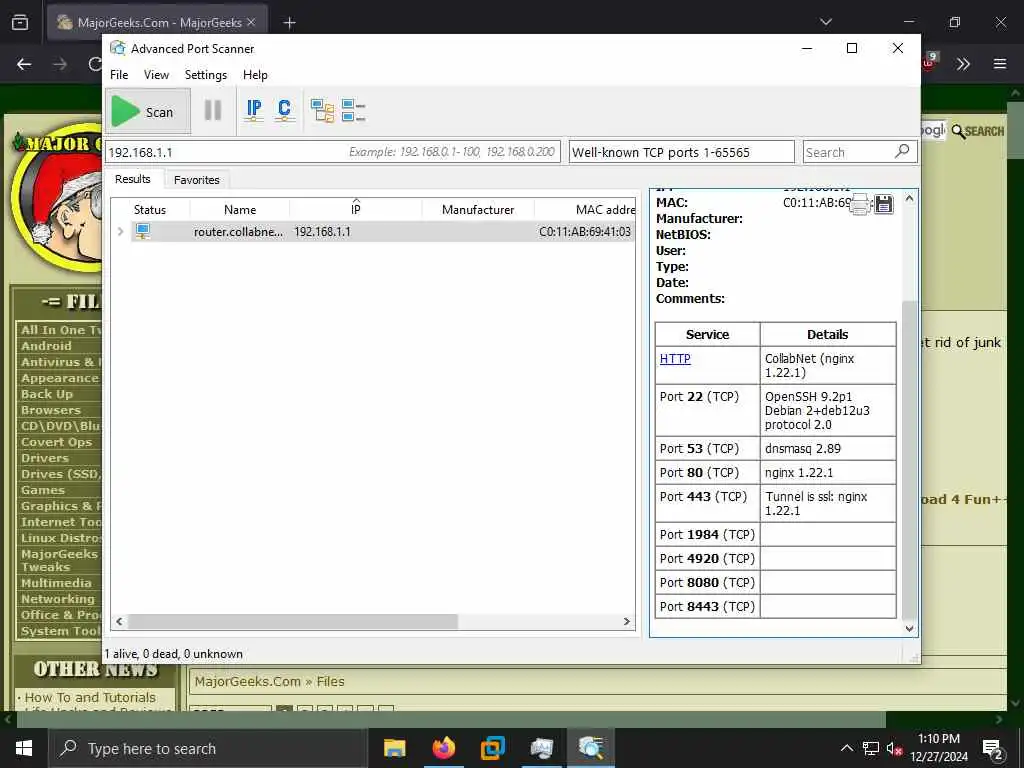Save device details with floppy icon
The height and width of the screenshot is (768, 1024).
click(x=884, y=204)
